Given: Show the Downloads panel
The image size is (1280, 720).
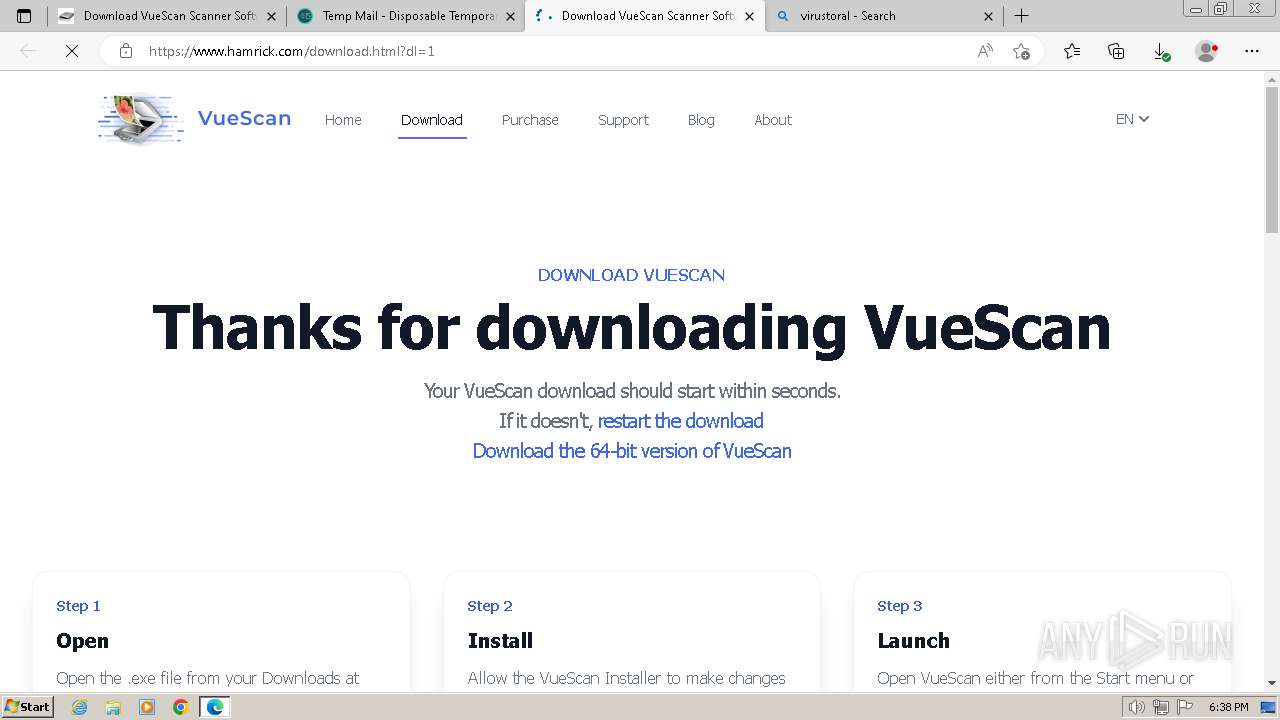Looking at the screenshot, I should click(1161, 51).
